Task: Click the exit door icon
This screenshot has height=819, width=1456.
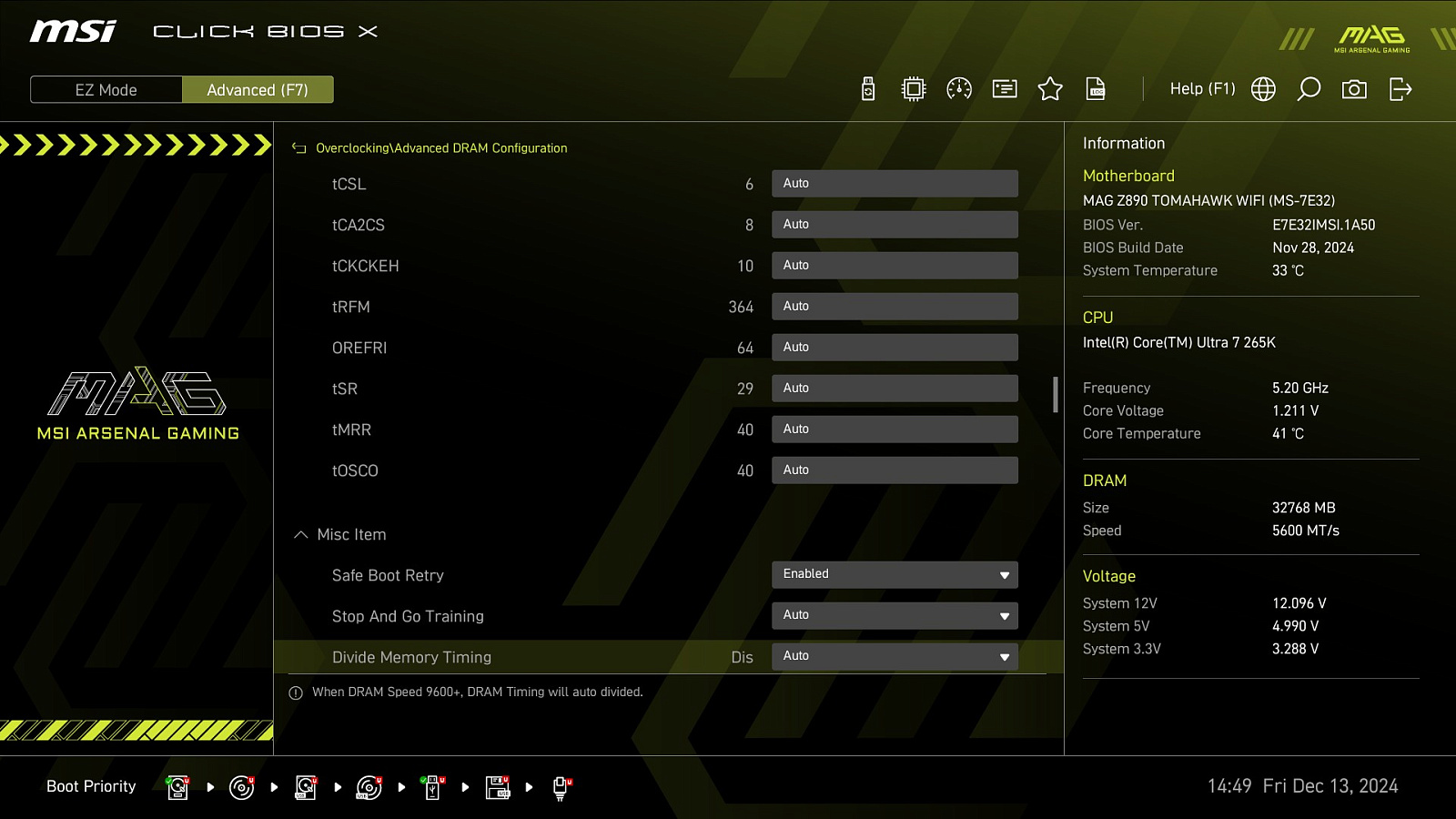Action: 1400,89
